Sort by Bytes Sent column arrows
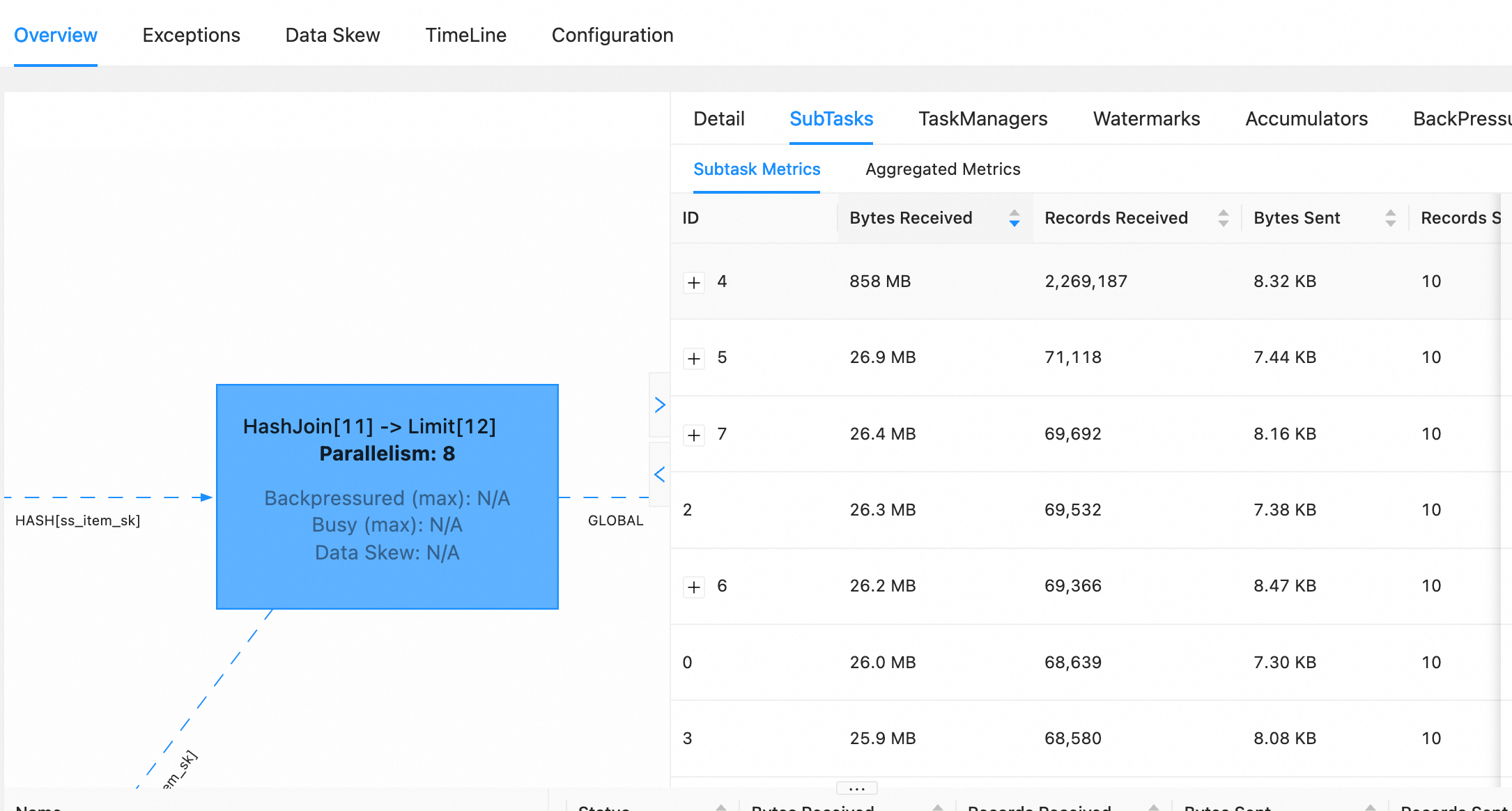 click(1390, 218)
